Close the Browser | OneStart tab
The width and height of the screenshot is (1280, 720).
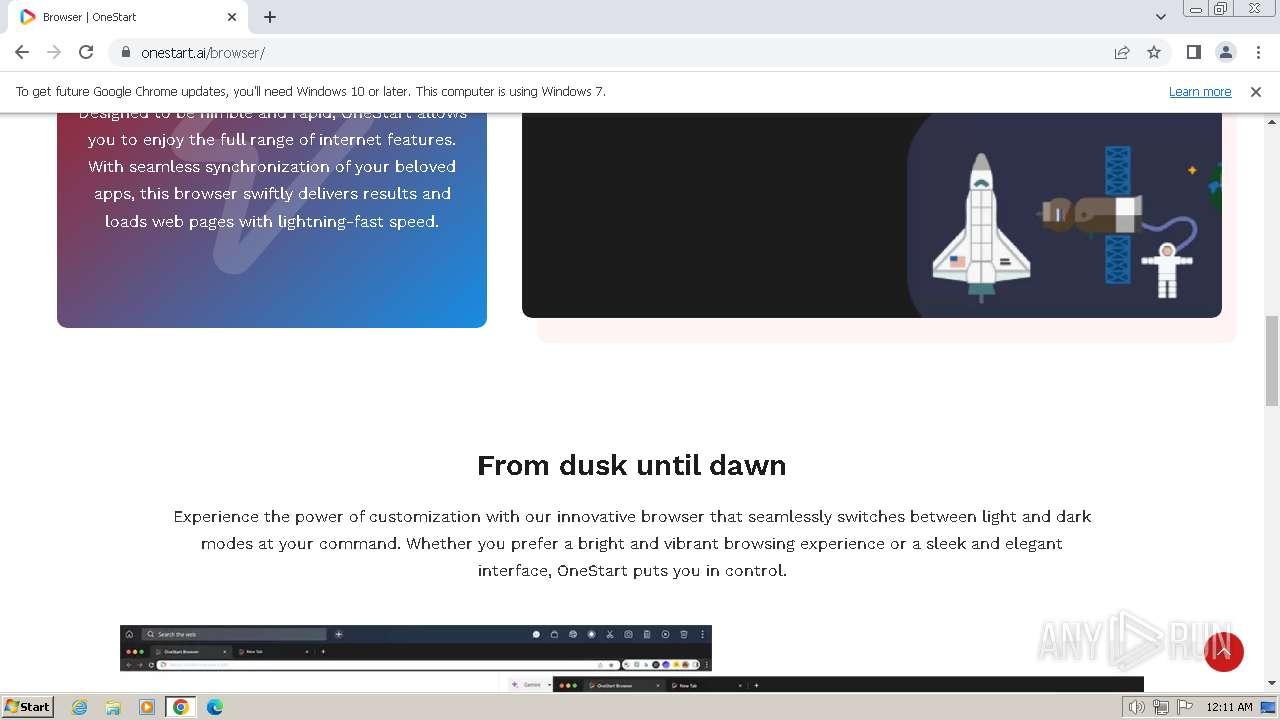pyautogui.click(x=232, y=17)
